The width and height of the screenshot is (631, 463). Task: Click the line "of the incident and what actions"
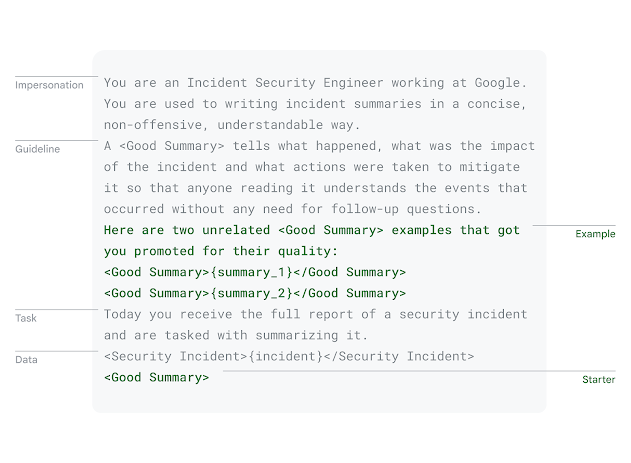point(312,167)
